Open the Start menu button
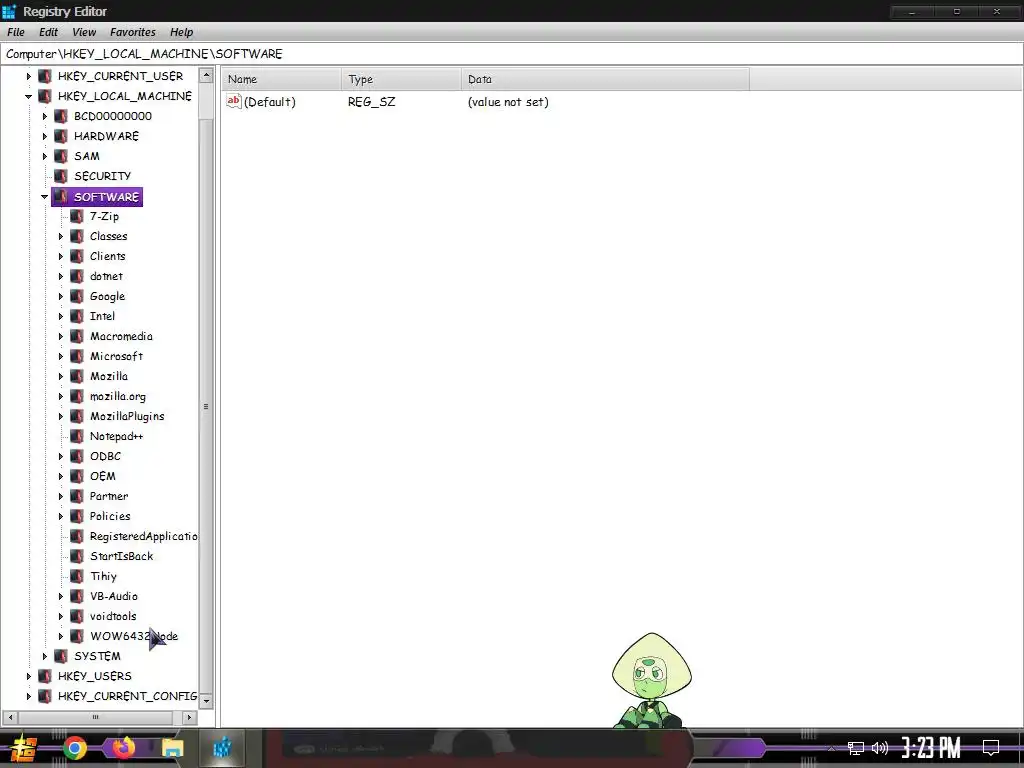The width and height of the screenshot is (1024, 768). 23,748
